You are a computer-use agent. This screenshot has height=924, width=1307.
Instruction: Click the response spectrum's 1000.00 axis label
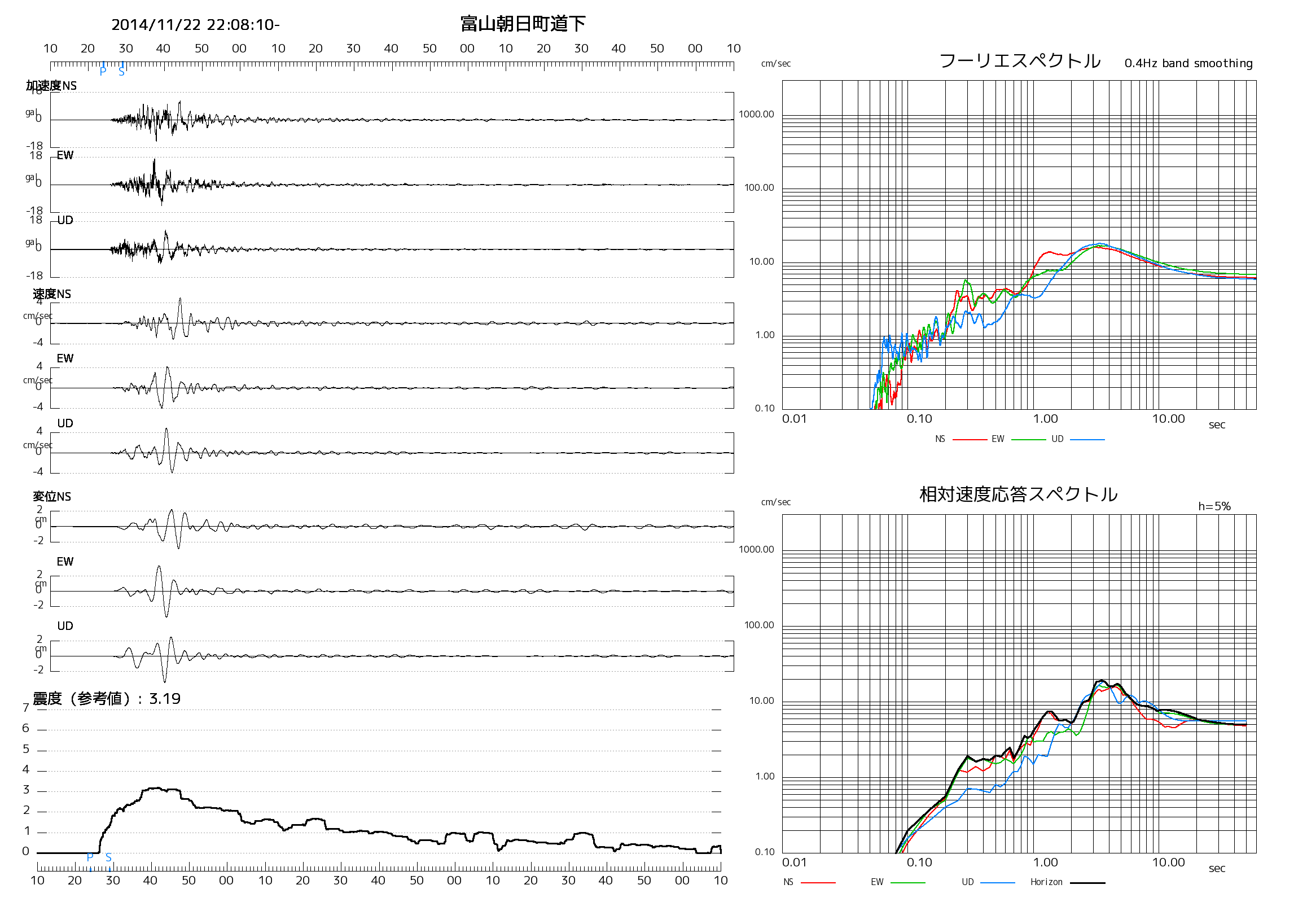pos(756,549)
